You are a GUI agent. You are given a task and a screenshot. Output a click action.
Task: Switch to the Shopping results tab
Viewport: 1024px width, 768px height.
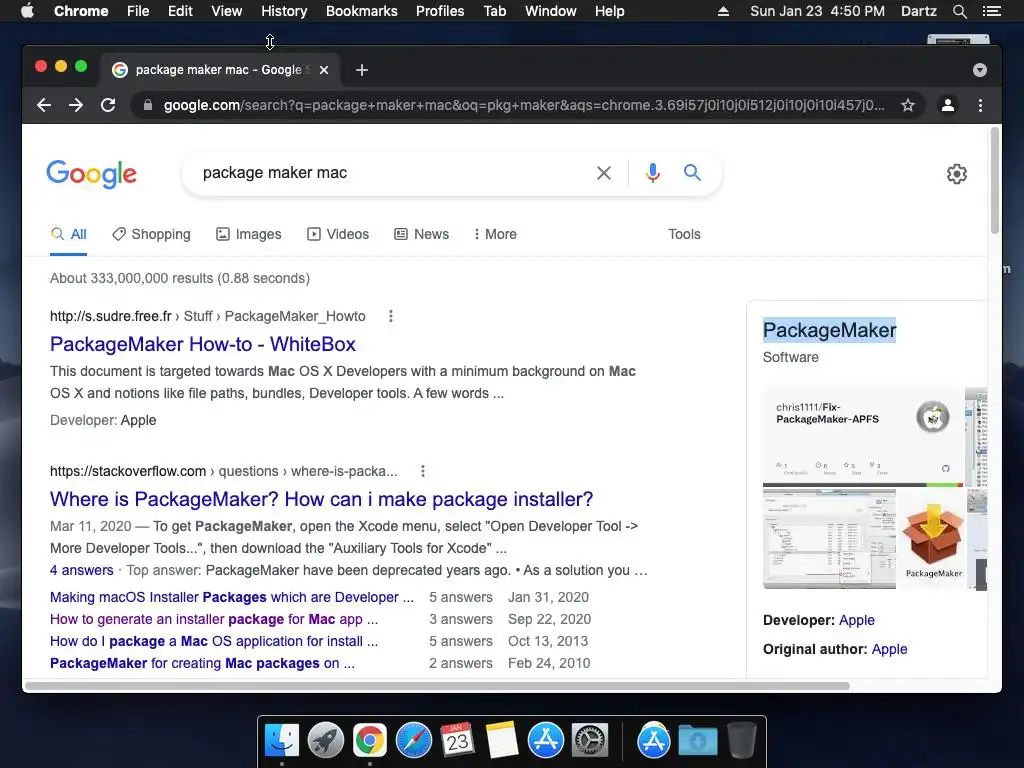tap(152, 234)
